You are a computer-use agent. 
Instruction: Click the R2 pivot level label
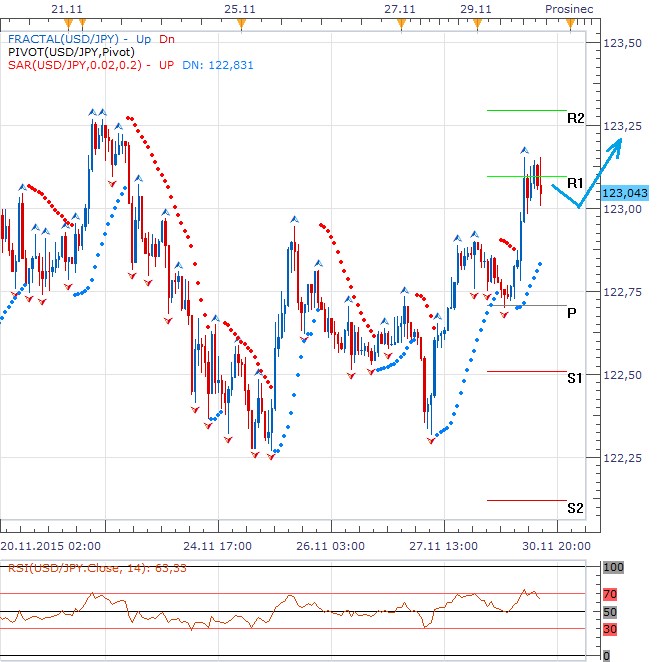(575, 118)
